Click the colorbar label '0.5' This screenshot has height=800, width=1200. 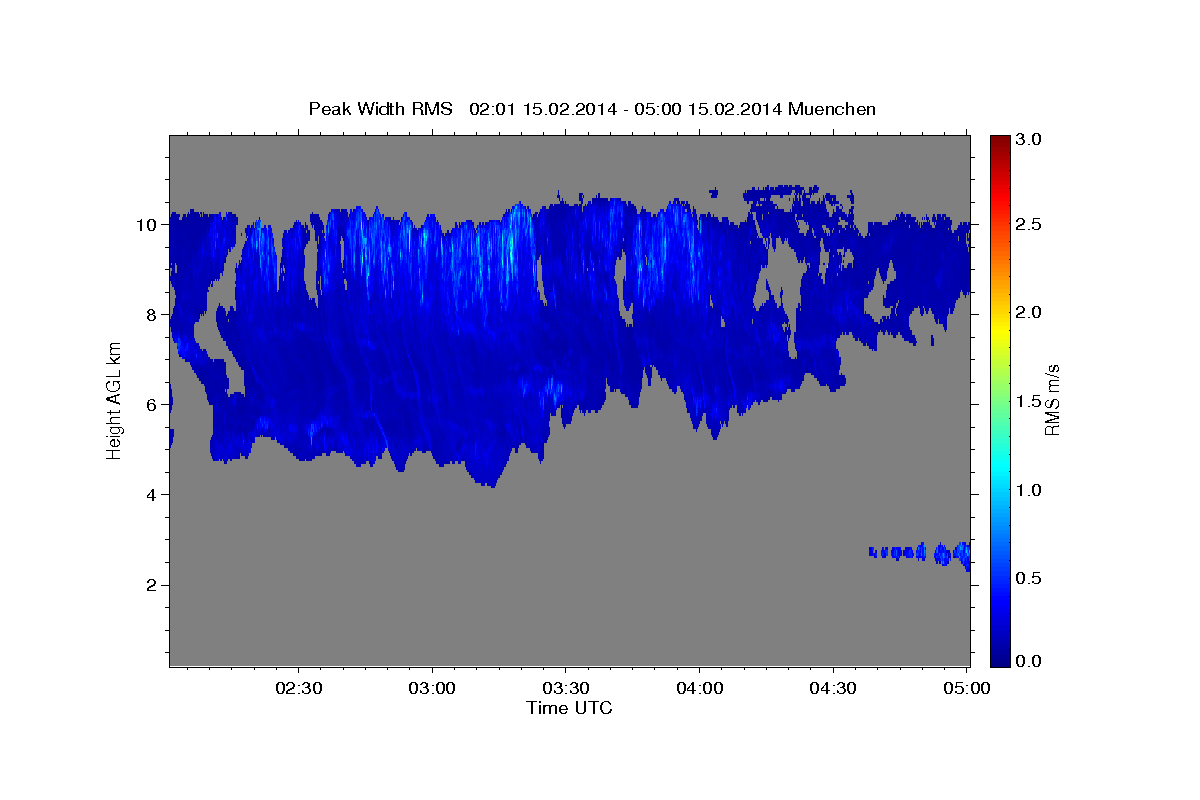[x=1029, y=578]
